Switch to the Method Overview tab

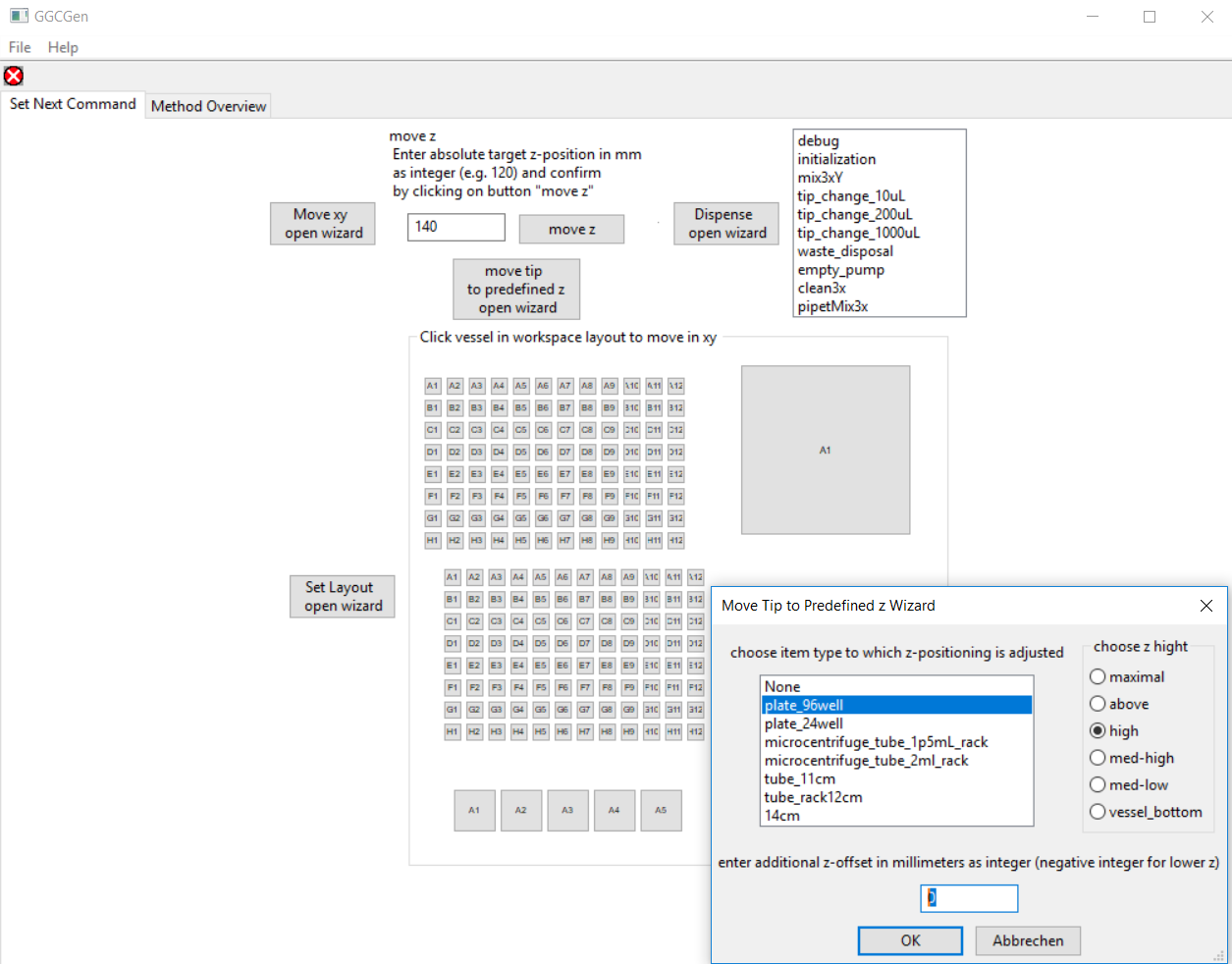click(x=208, y=106)
